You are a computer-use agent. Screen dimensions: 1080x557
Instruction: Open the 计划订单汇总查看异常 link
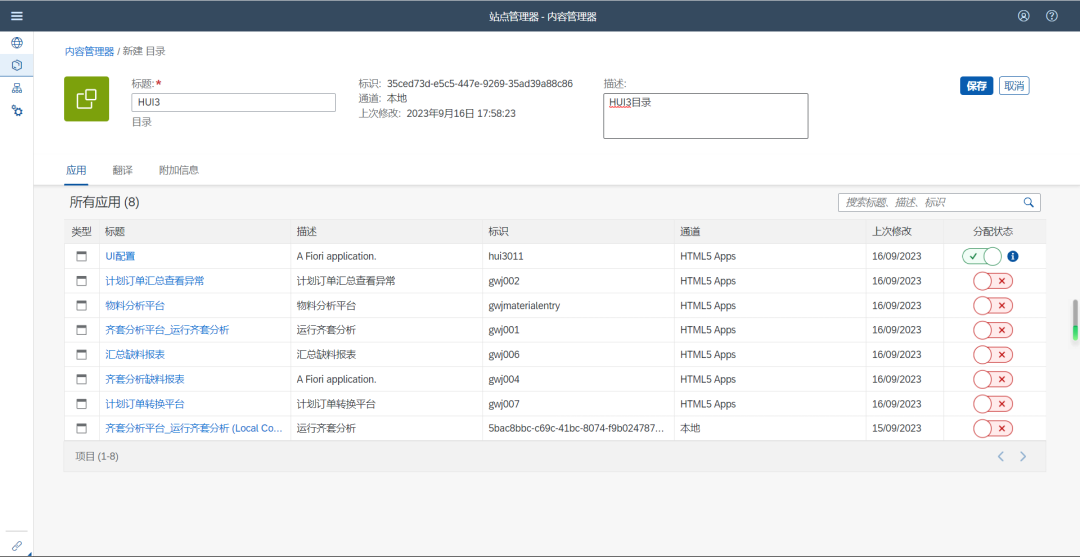click(155, 281)
